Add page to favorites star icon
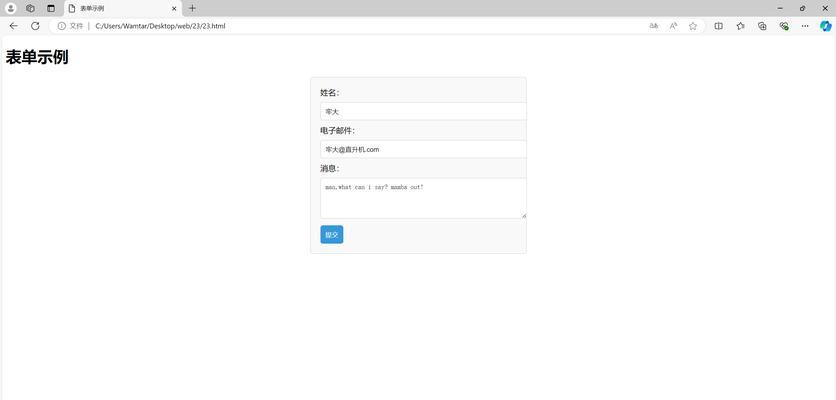 tap(693, 26)
